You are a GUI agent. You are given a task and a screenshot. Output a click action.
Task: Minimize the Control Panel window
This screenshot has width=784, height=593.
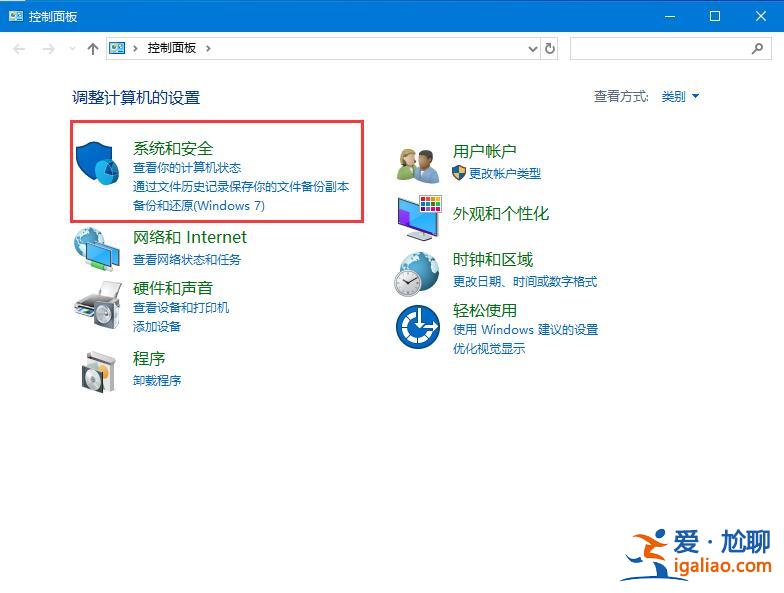tap(670, 16)
